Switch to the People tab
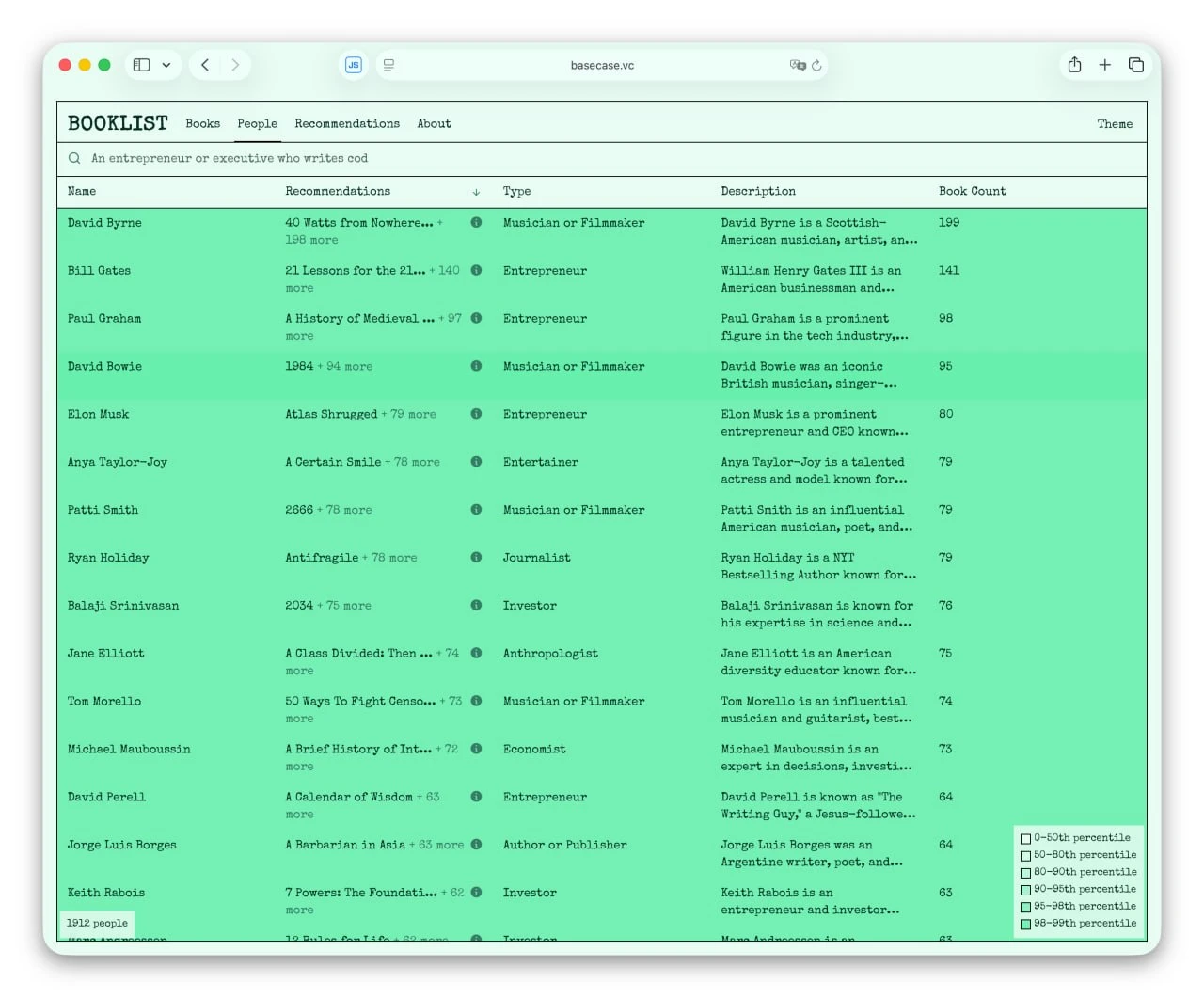Viewport: 1204px width, 998px height. tap(258, 123)
